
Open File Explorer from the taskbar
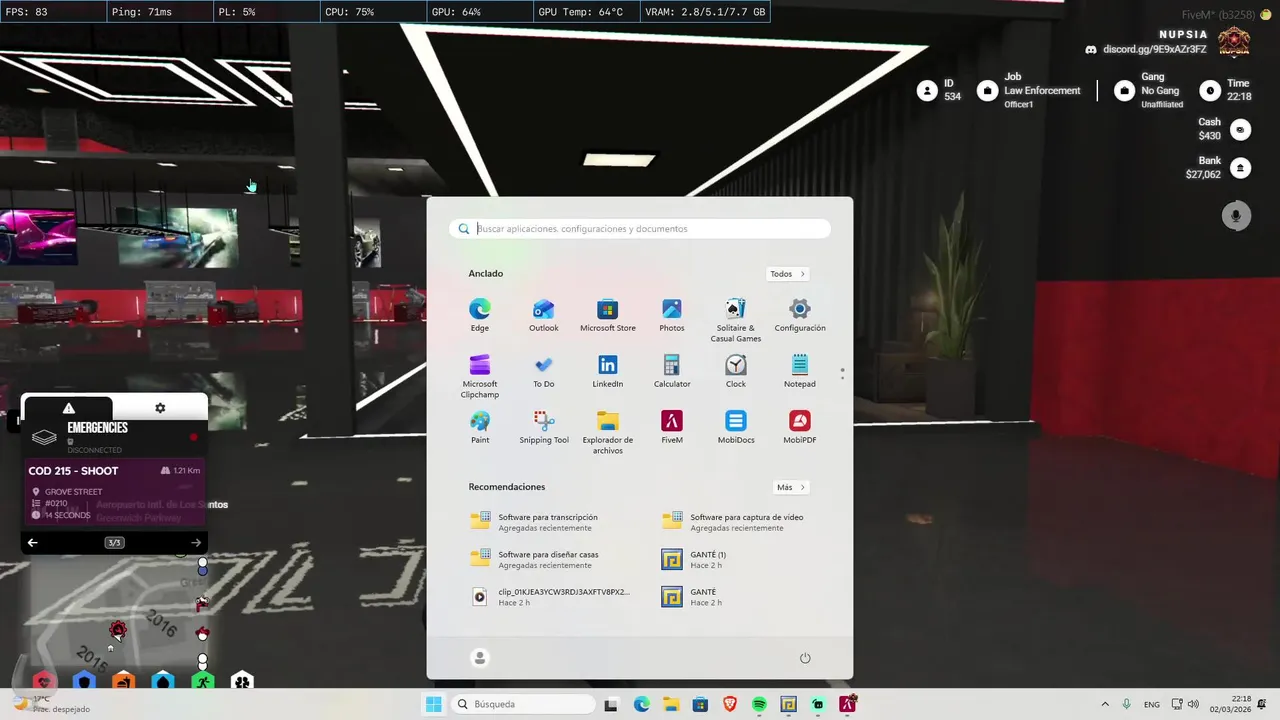tap(670, 705)
